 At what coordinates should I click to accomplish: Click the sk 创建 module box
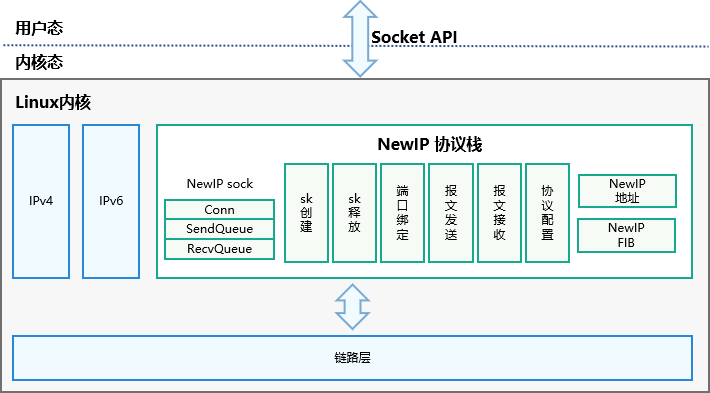click(307, 213)
